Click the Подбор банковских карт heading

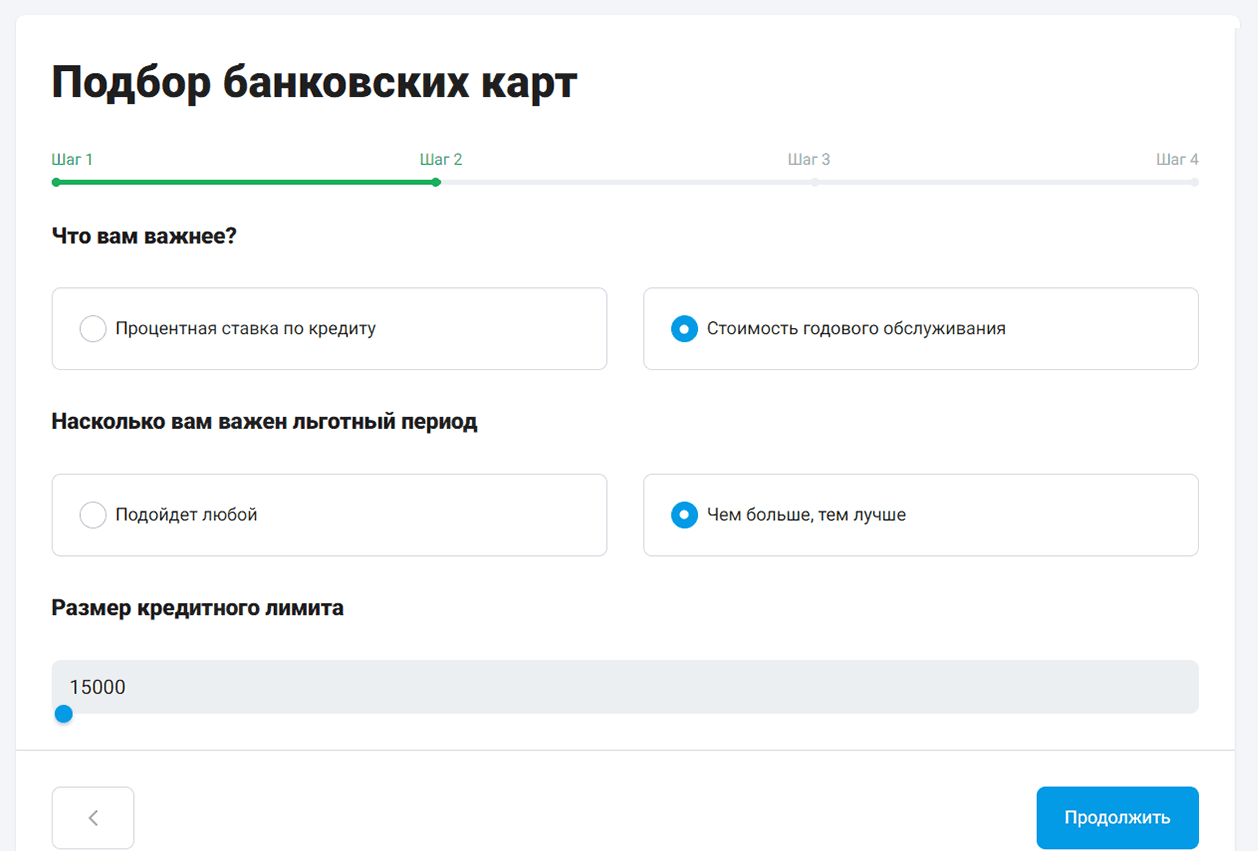pos(314,83)
